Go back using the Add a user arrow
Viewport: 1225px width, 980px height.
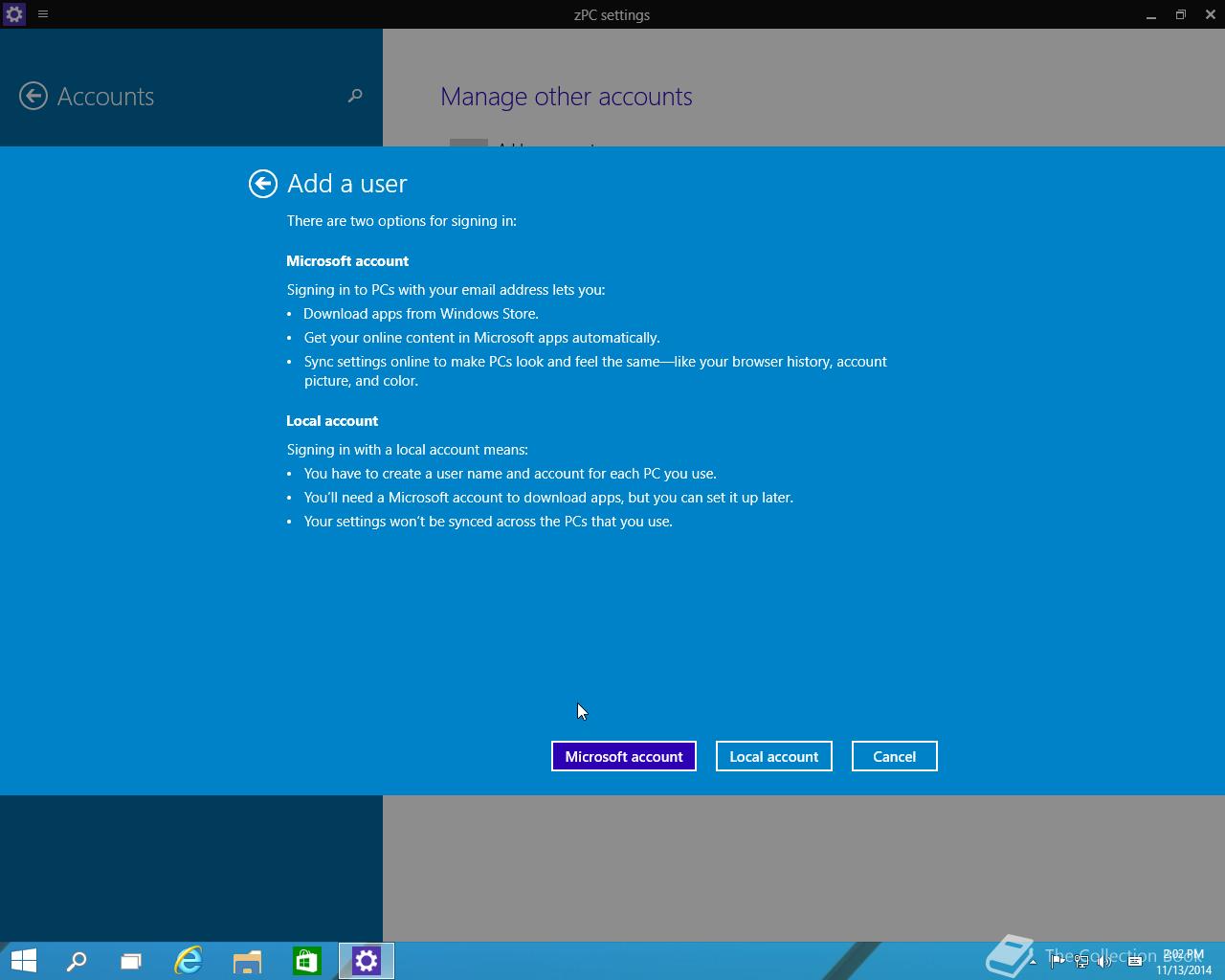click(x=263, y=184)
